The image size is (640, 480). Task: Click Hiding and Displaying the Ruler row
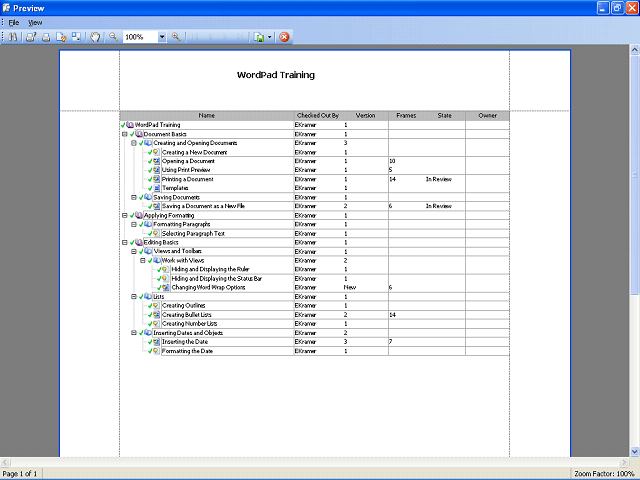tap(210, 269)
